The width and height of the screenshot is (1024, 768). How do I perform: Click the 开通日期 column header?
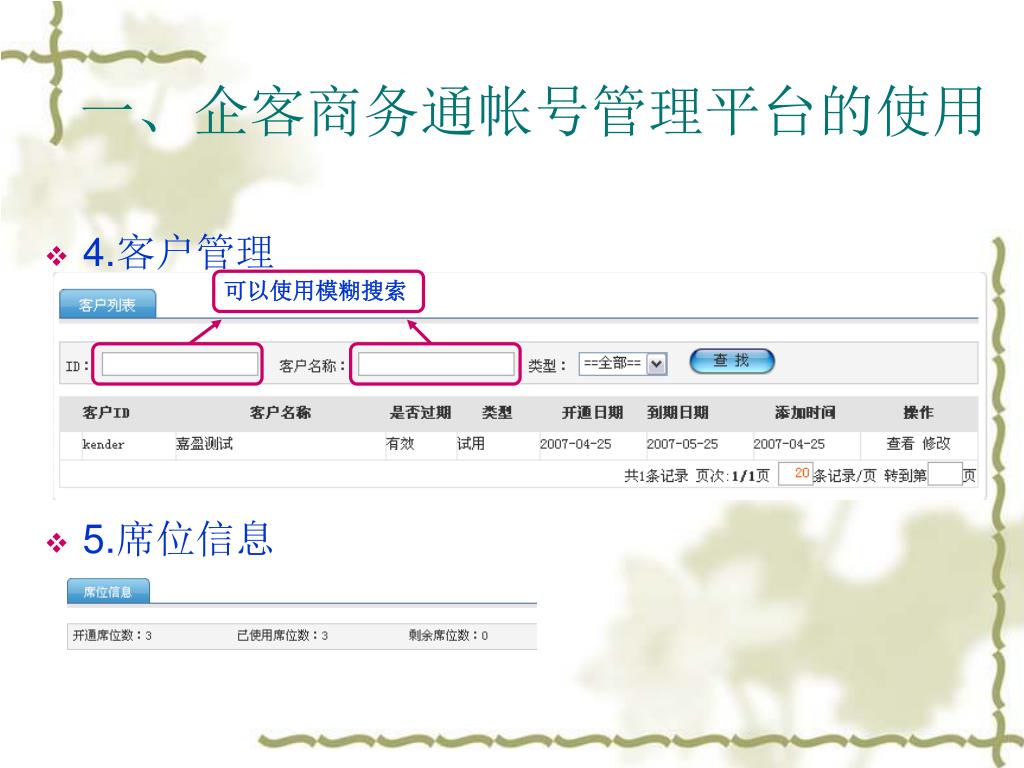(592, 413)
